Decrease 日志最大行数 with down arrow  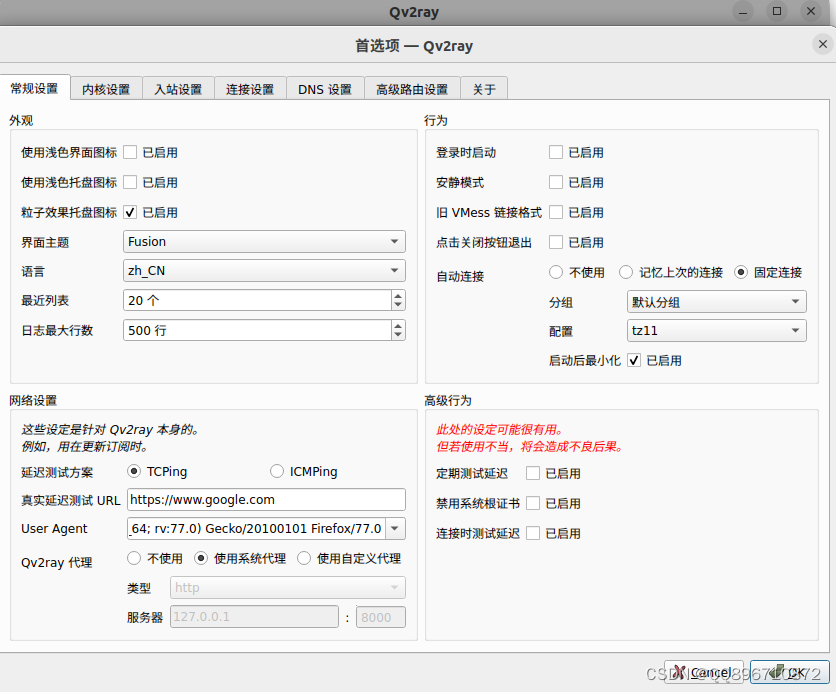[x=398, y=335]
